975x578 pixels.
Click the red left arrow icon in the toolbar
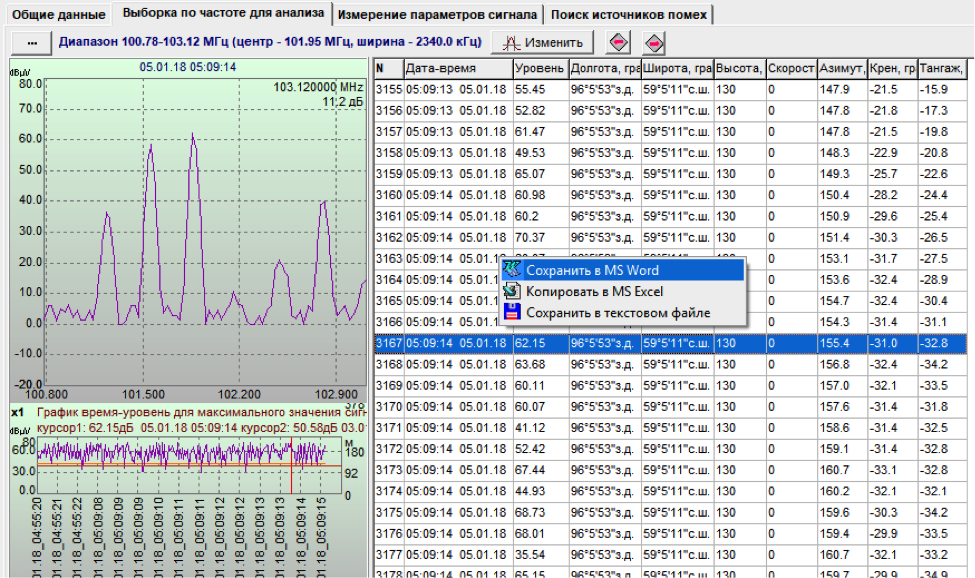(619, 43)
